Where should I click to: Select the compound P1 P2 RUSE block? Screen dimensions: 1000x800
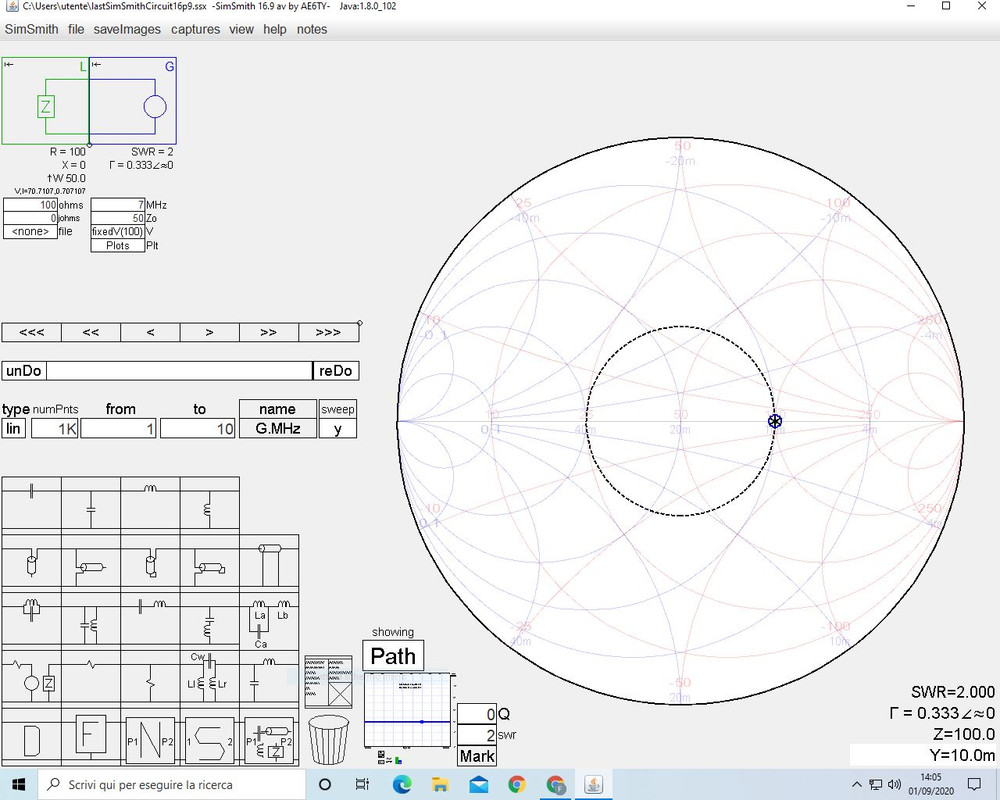269,741
